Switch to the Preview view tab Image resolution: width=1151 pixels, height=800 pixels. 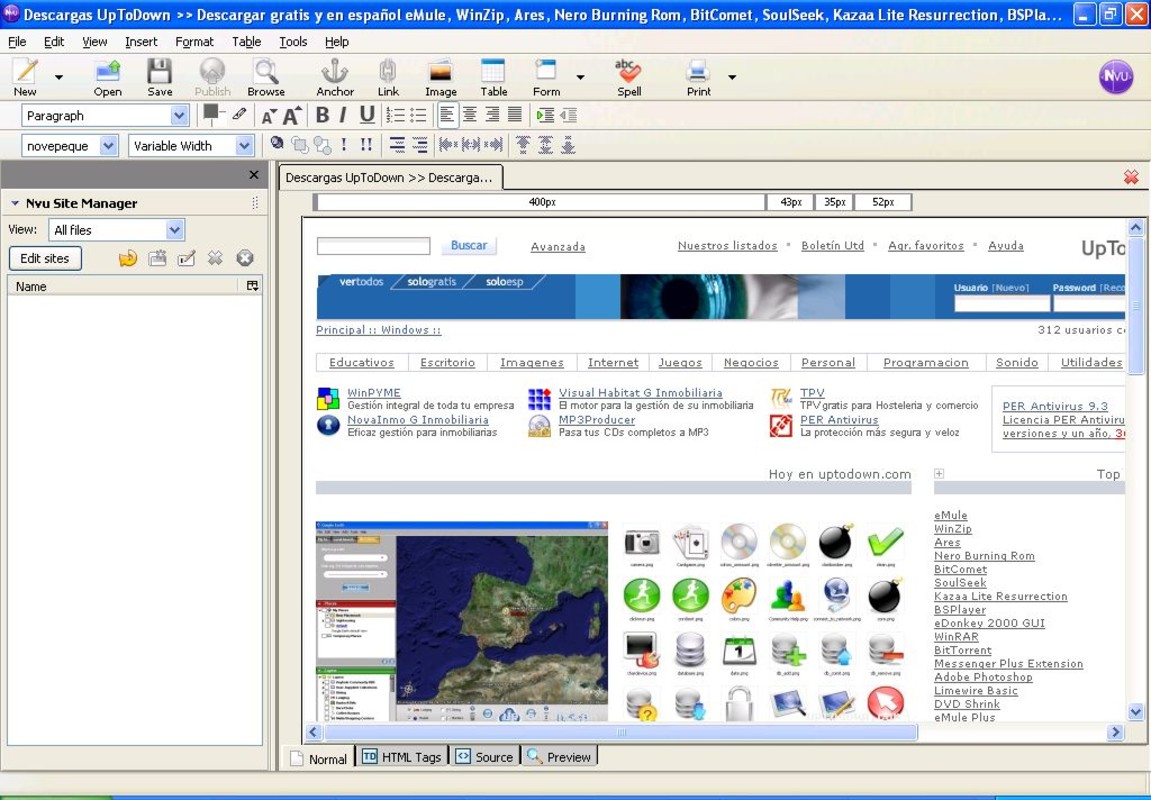(x=559, y=757)
